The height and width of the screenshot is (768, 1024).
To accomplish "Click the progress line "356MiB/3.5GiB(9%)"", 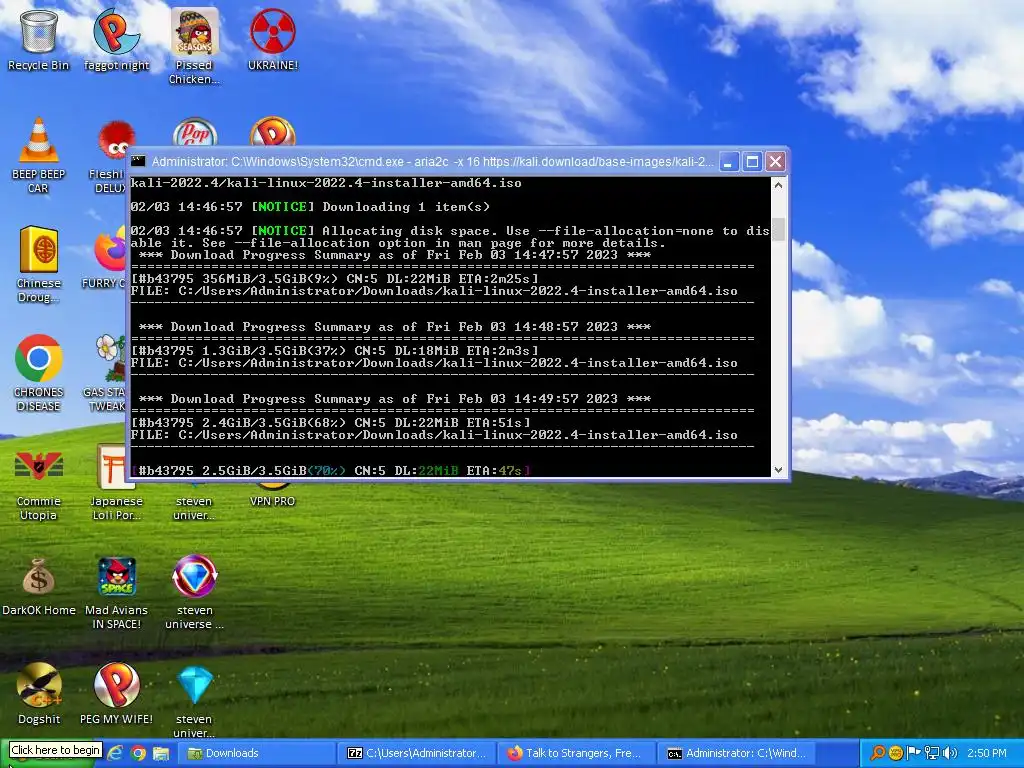I will [335, 279].
